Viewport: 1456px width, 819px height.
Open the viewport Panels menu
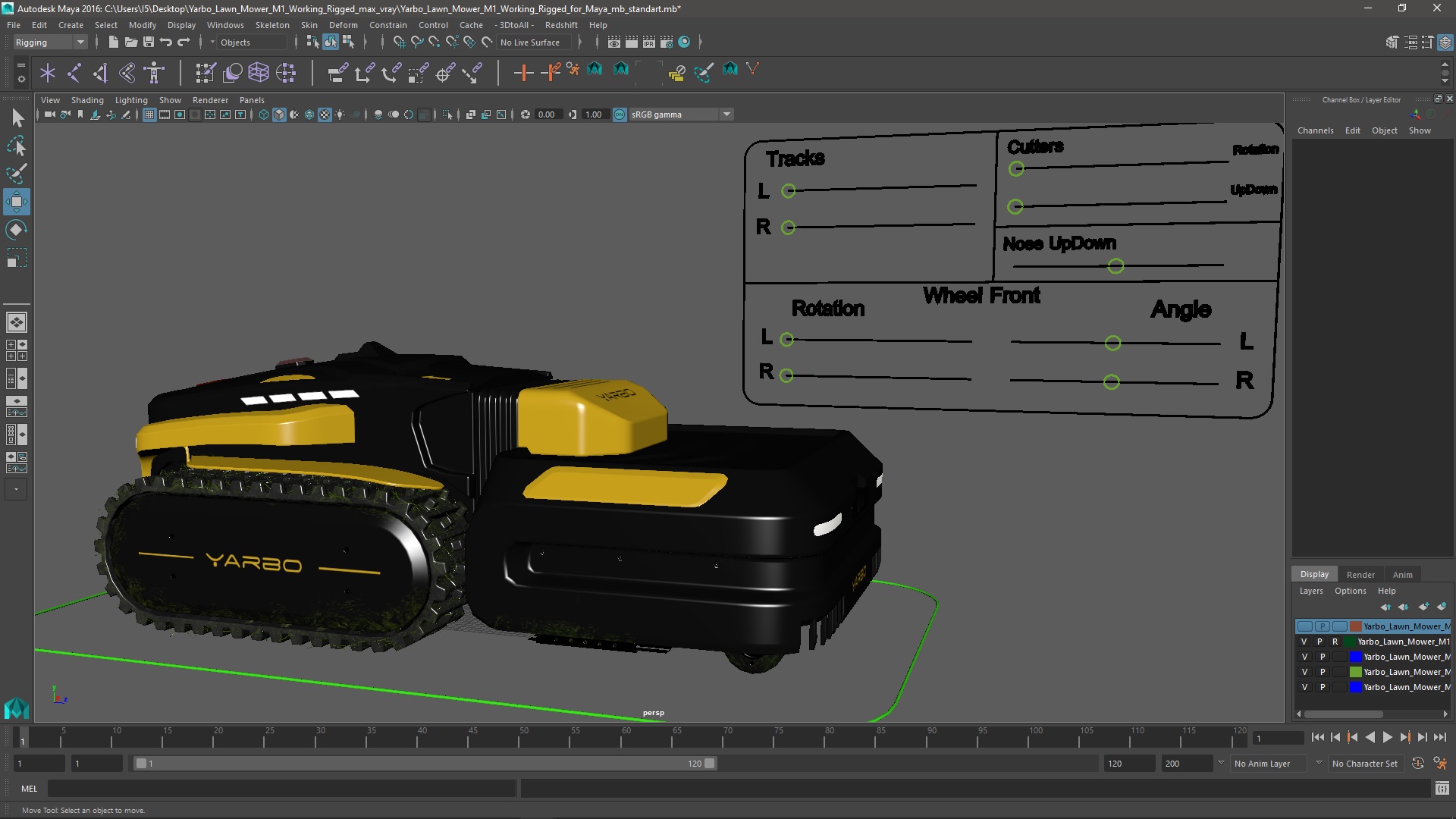252,100
